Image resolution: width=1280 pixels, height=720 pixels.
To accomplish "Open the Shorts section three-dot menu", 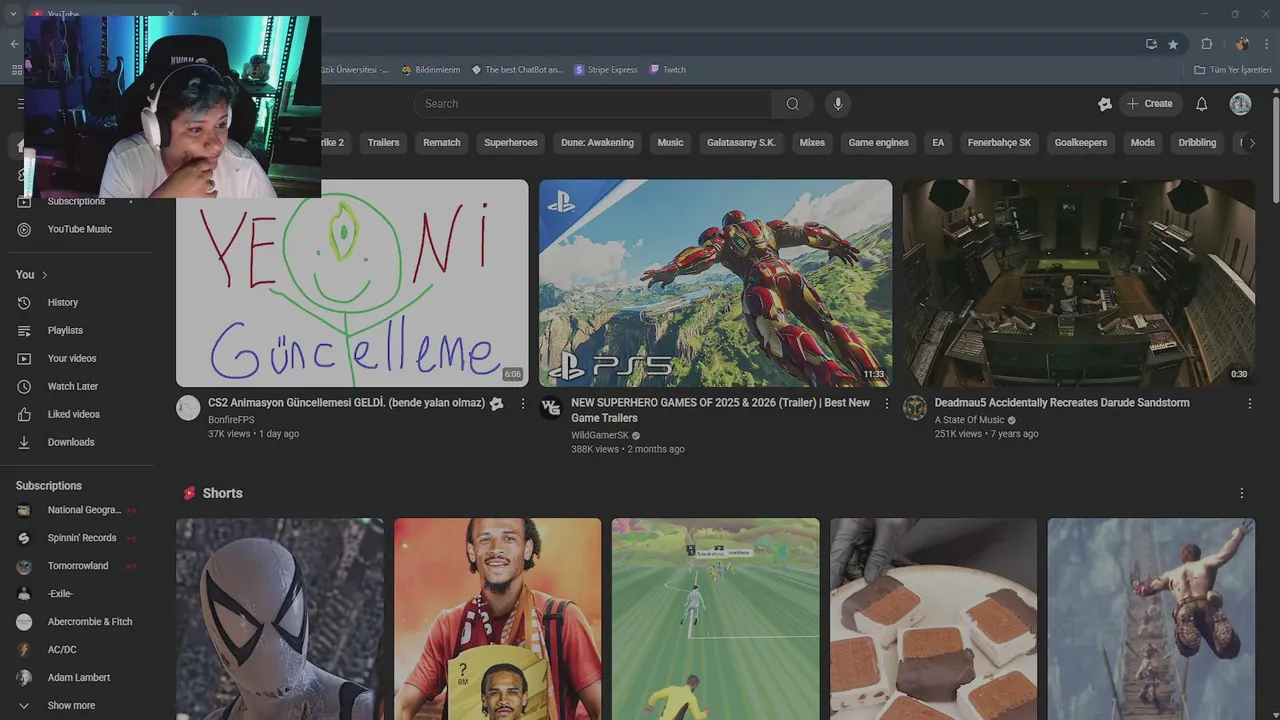I will pyautogui.click(x=1242, y=493).
